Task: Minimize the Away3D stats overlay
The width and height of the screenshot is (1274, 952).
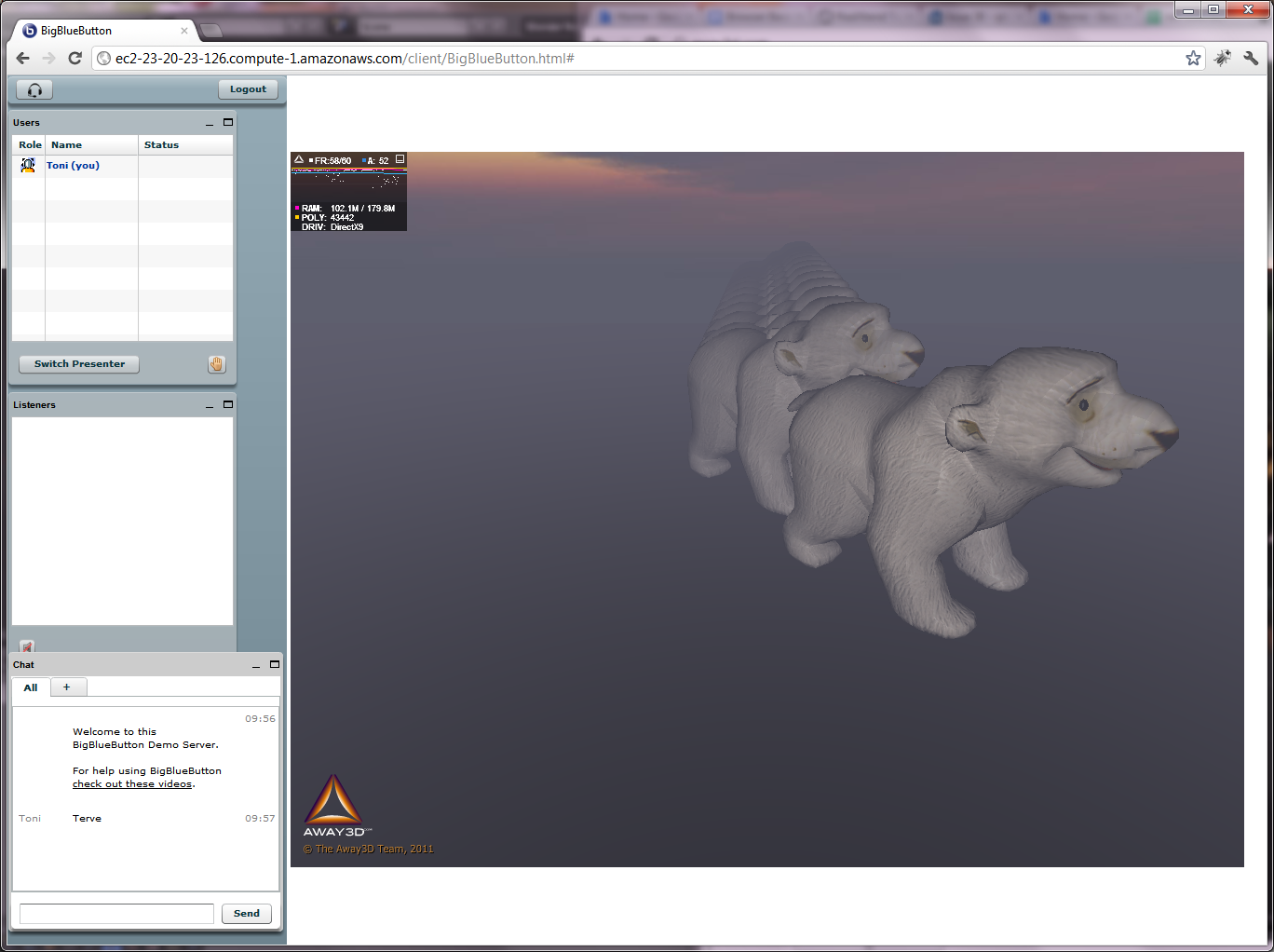Action: 400,159
